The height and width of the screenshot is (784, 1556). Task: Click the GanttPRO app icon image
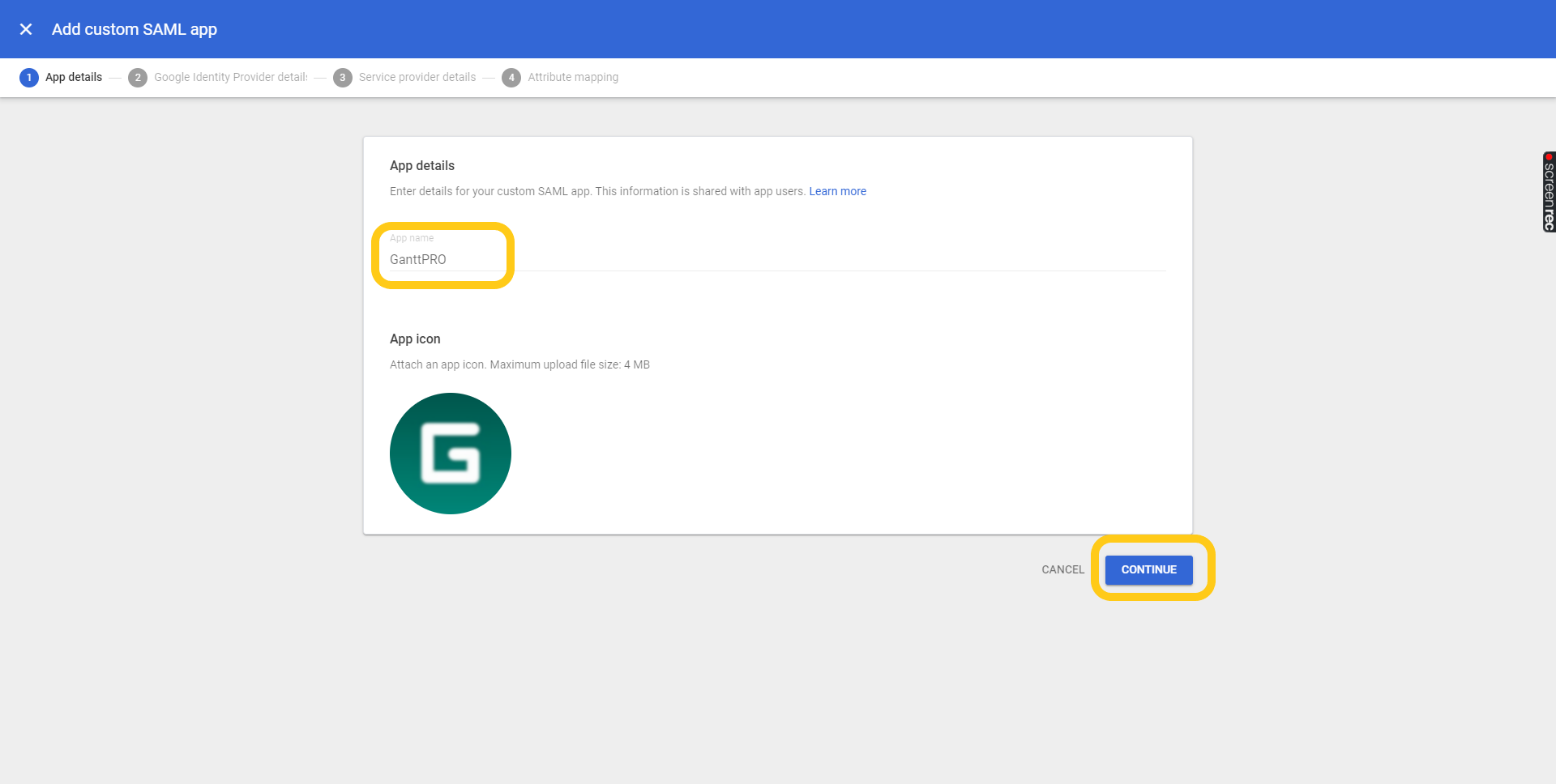pos(451,454)
